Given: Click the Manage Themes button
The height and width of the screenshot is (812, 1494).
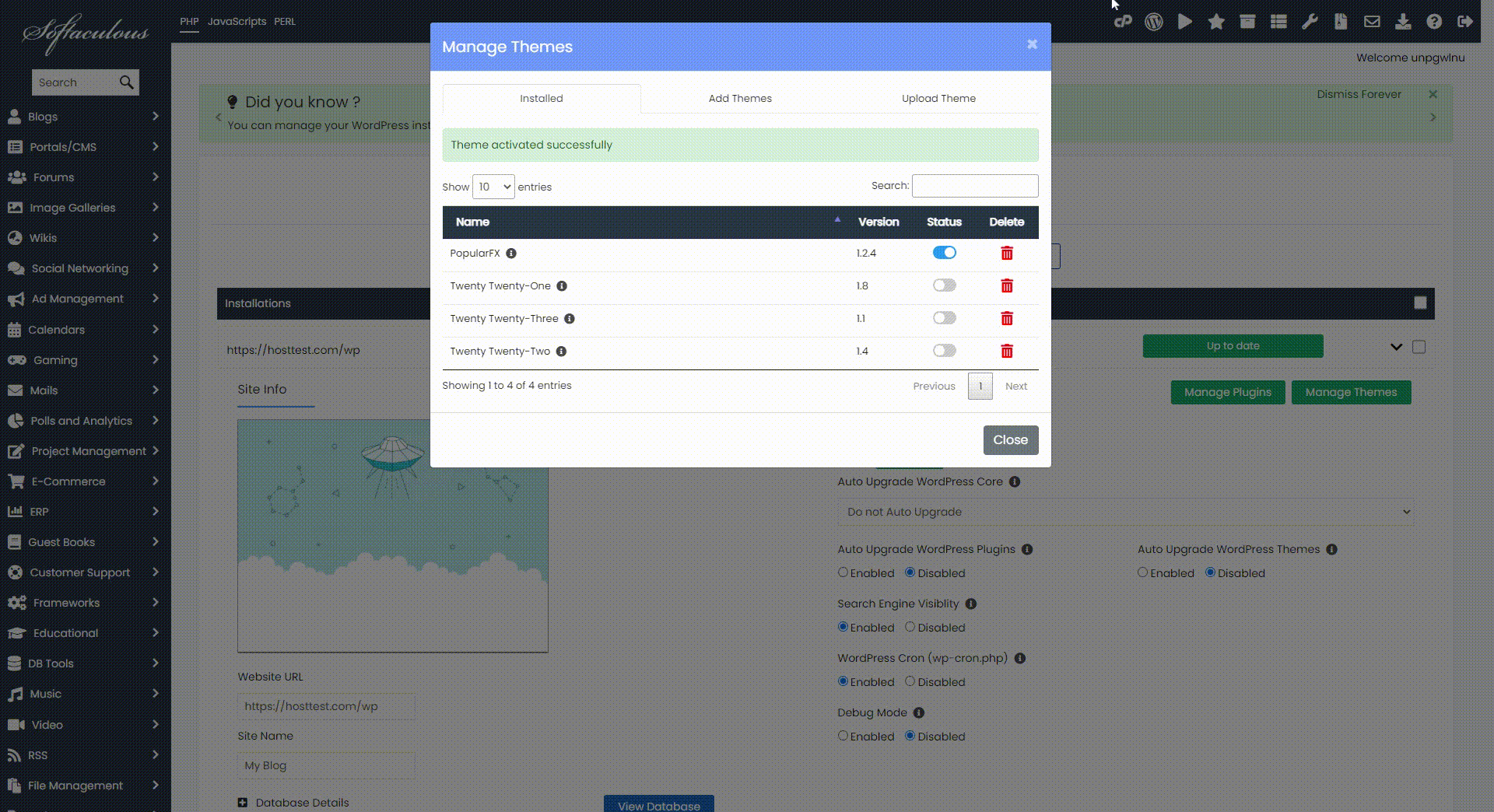Looking at the screenshot, I should point(1351,392).
